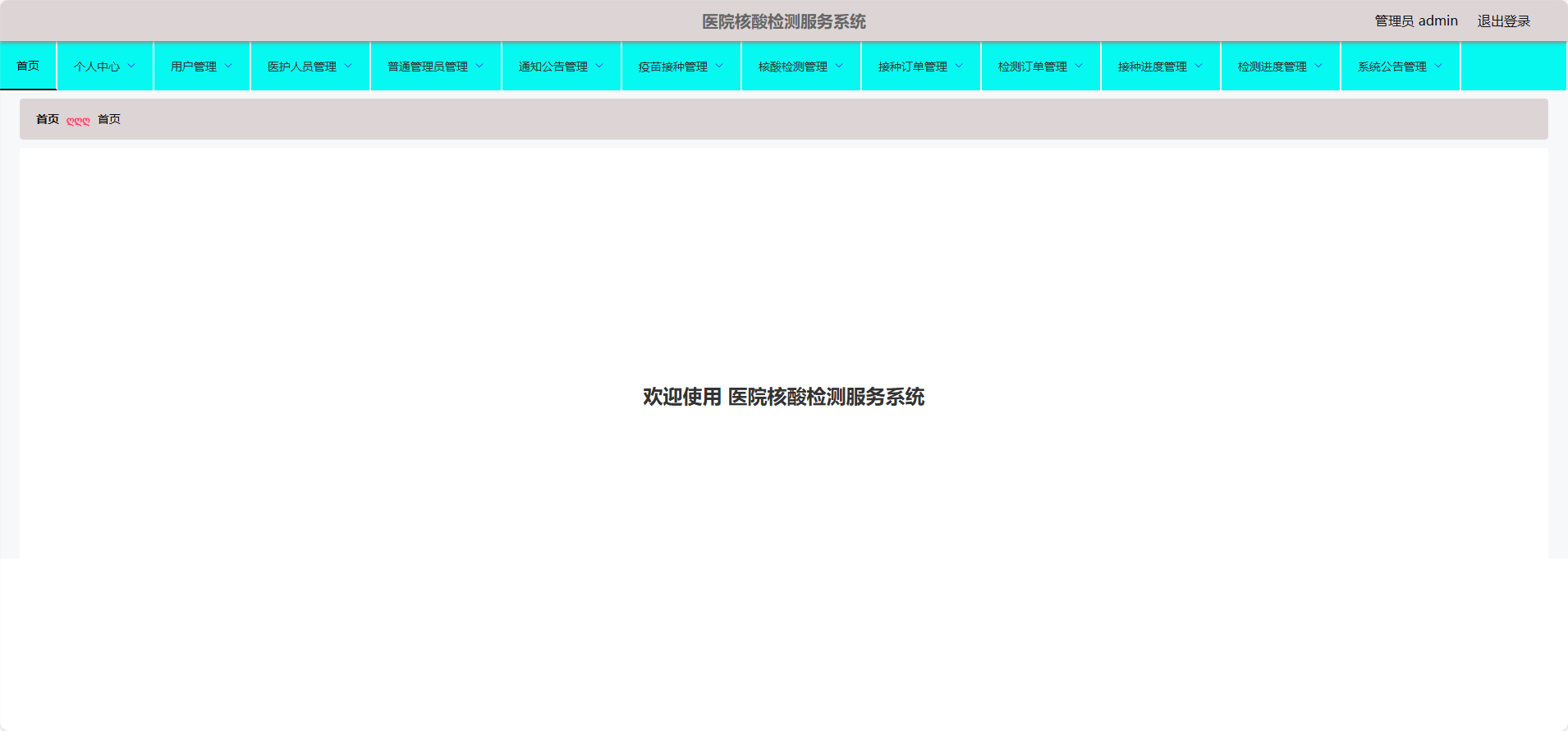This screenshot has height=731, width=1568.
Task: Expand the 用户管理 chevron arrow
Action: pyautogui.click(x=228, y=66)
